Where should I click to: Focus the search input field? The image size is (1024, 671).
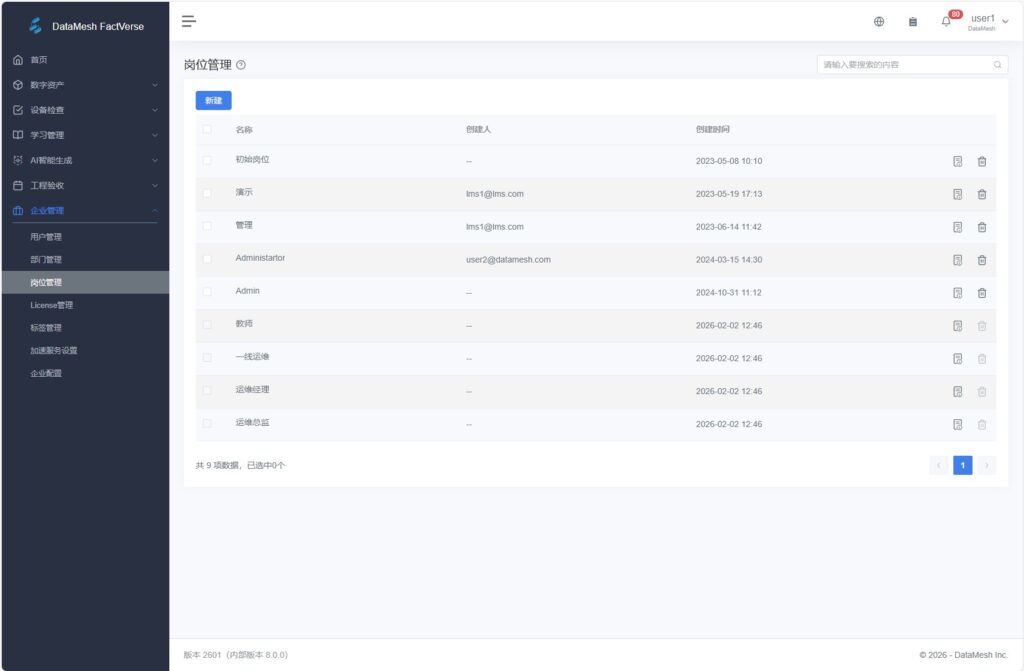pos(905,65)
